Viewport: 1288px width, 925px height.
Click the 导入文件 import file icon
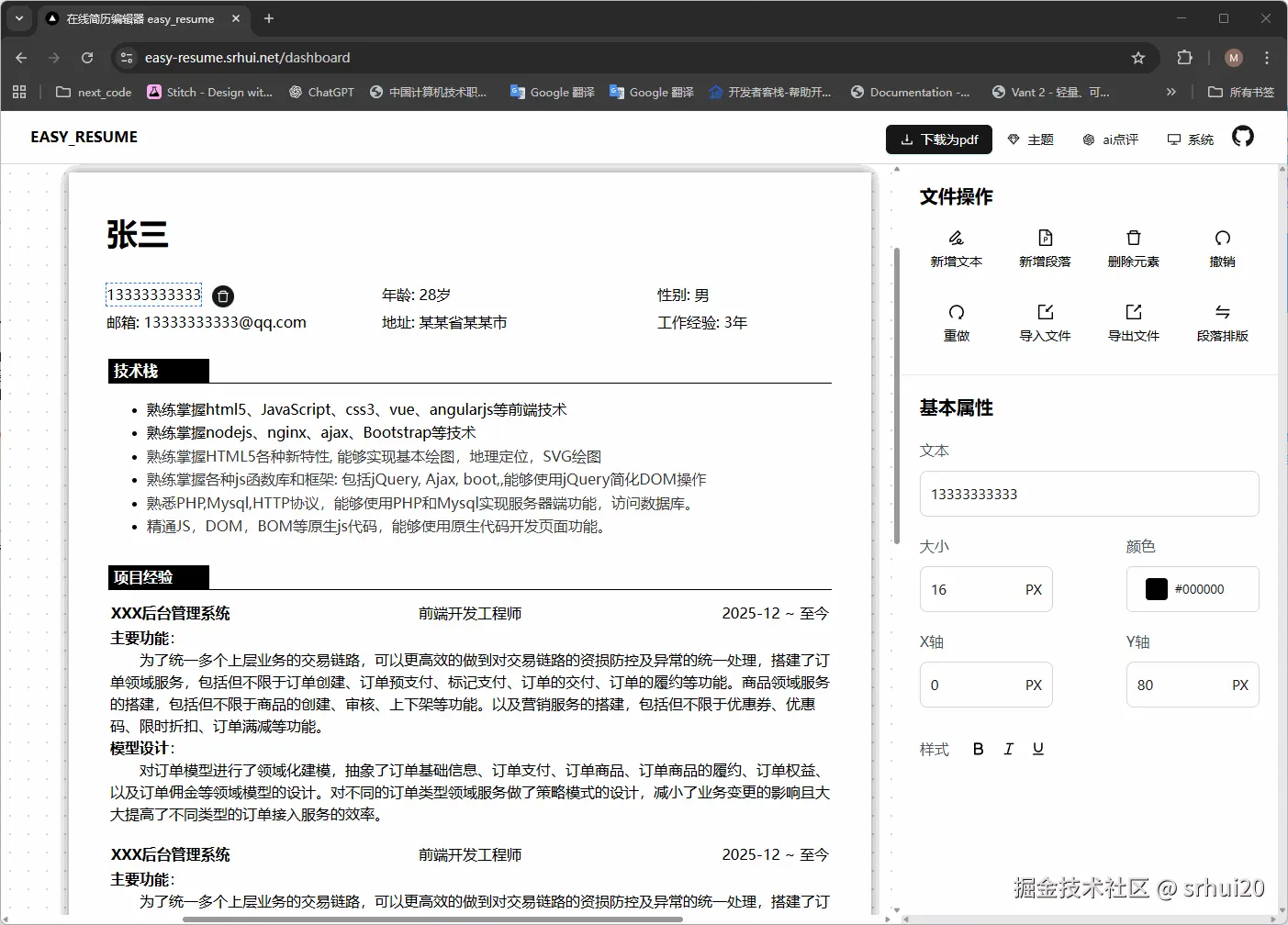(x=1045, y=312)
